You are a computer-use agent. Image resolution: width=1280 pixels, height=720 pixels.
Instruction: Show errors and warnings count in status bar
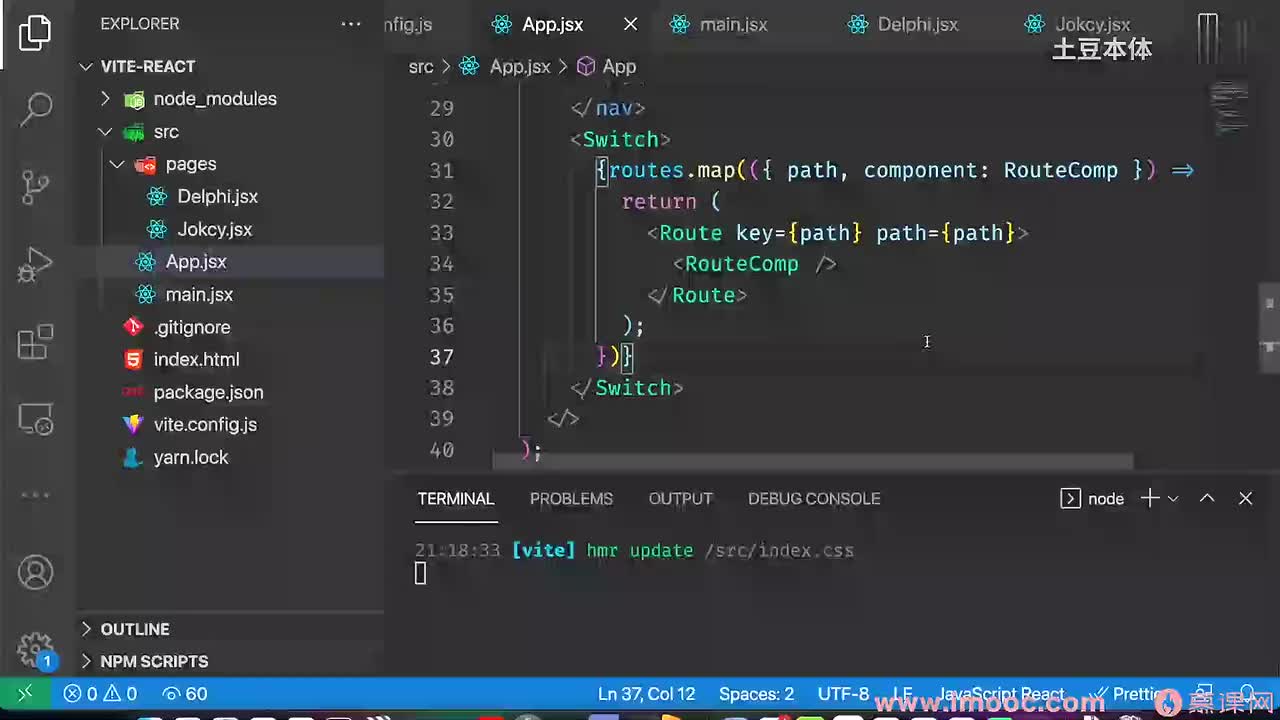pos(100,694)
